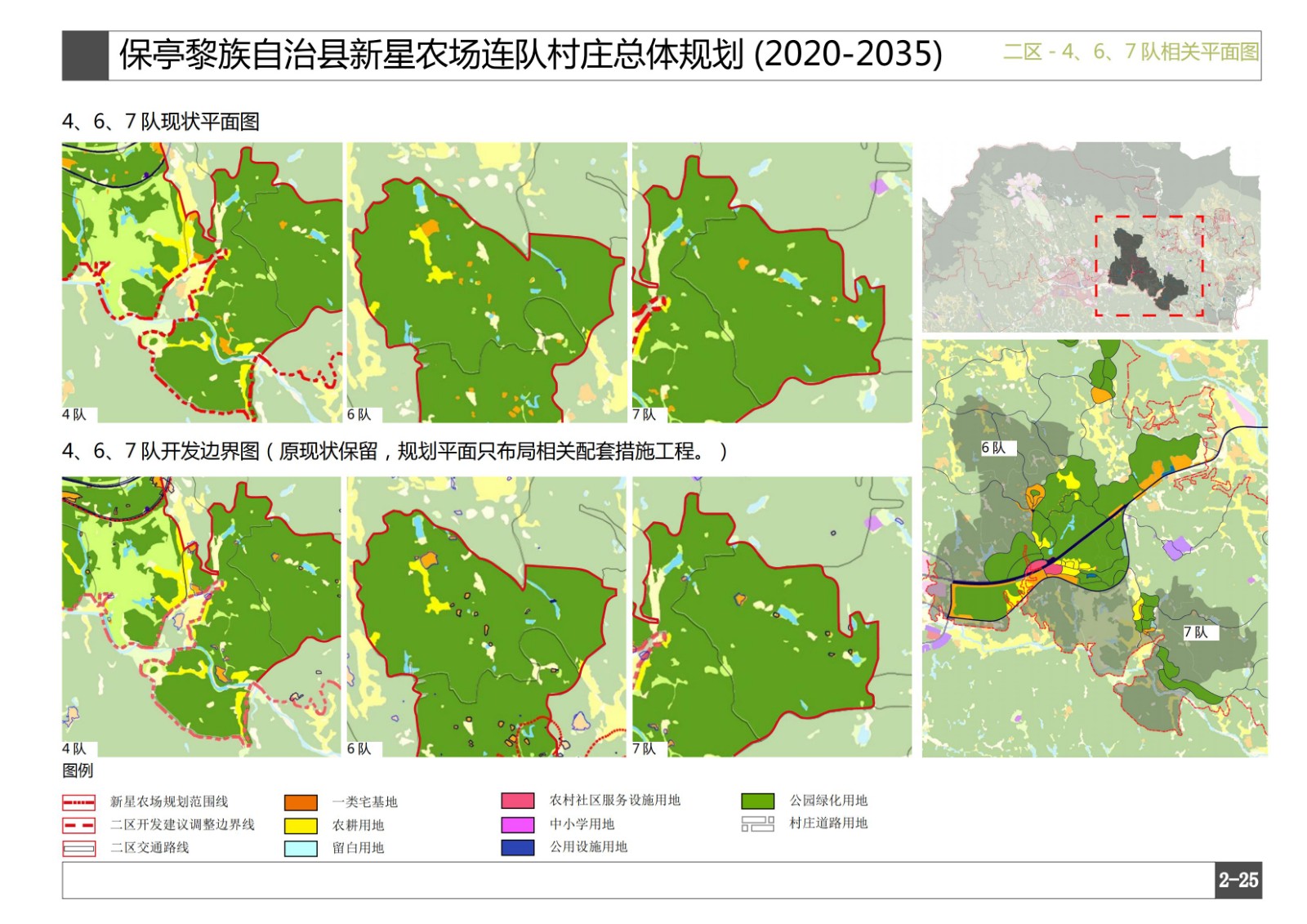Open the 7 队 development boundary map

tap(772, 617)
